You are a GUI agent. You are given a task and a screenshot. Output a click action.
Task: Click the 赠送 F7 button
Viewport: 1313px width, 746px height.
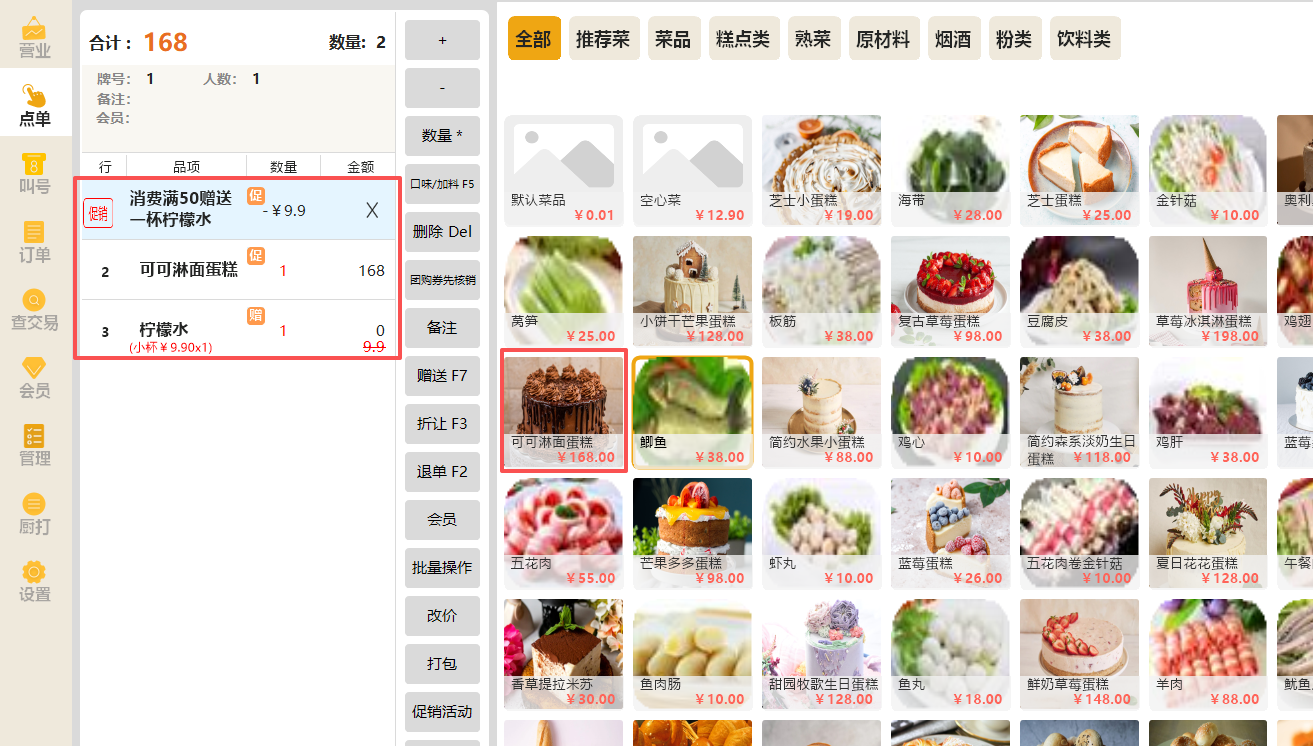point(442,376)
